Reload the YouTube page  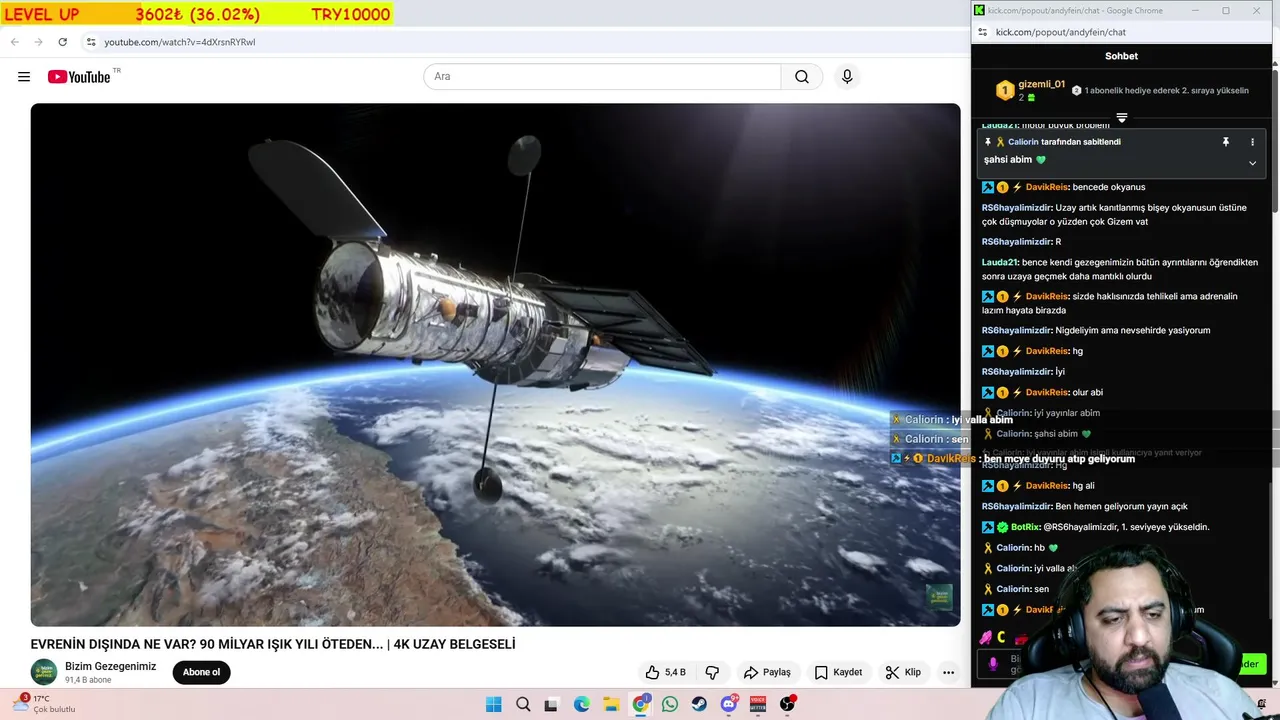tap(62, 42)
